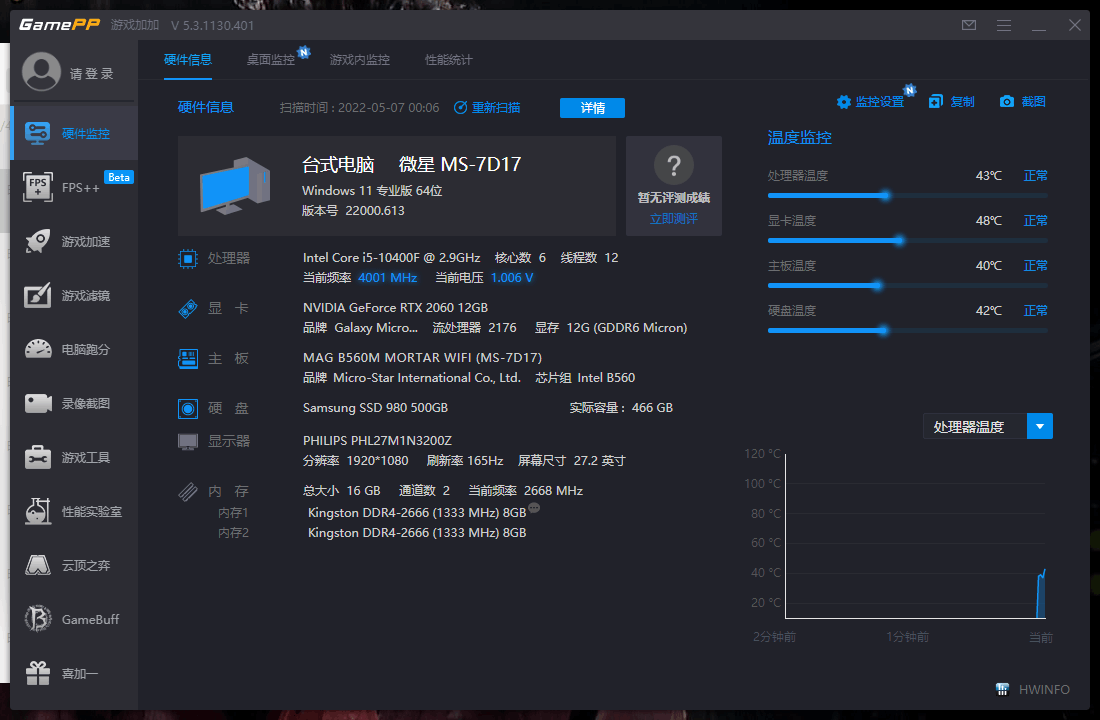
Task: Click the 处理器 CPU icon
Action: point(188,259)
